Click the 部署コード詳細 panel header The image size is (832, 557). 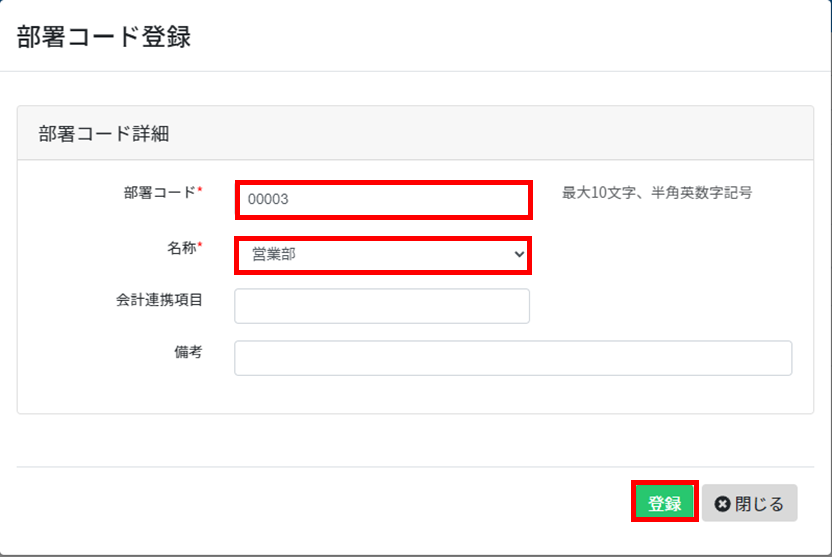click(415, 133)
